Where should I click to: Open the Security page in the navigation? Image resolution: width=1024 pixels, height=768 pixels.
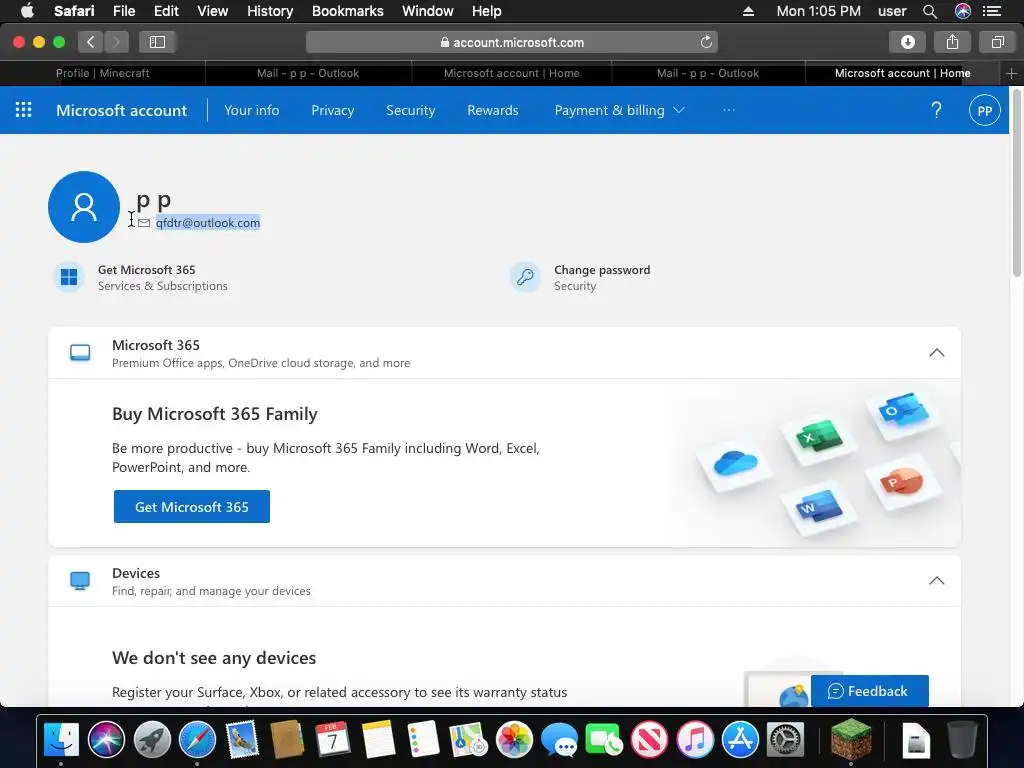point(410,110)
